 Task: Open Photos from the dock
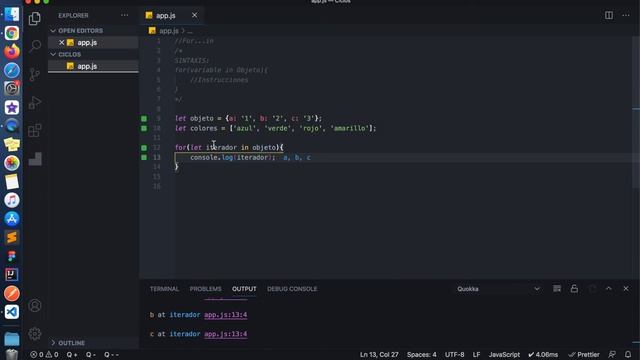pos(12,163)
